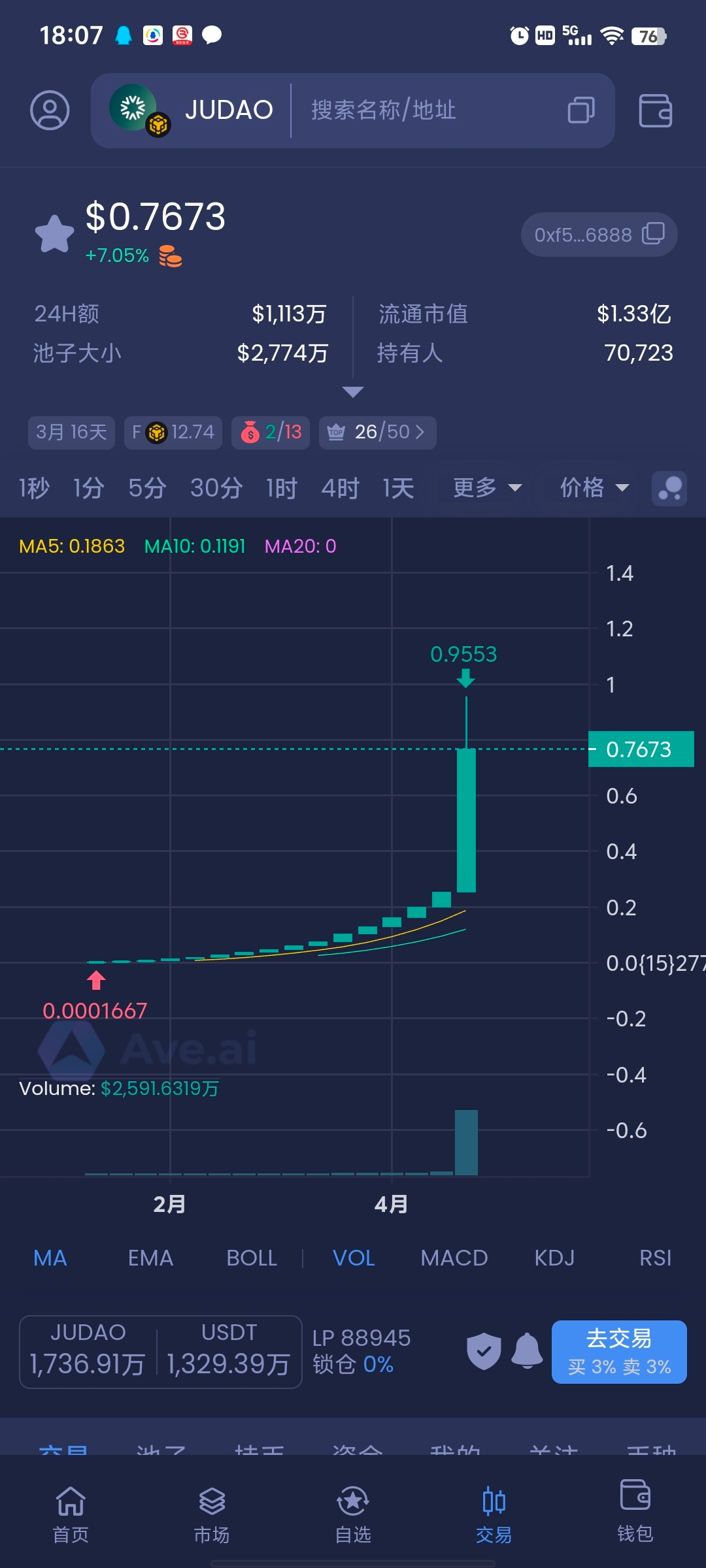Tap the 持有人 70,723 holders value
The image size is (706, 1568).
(x=639, y=353)
